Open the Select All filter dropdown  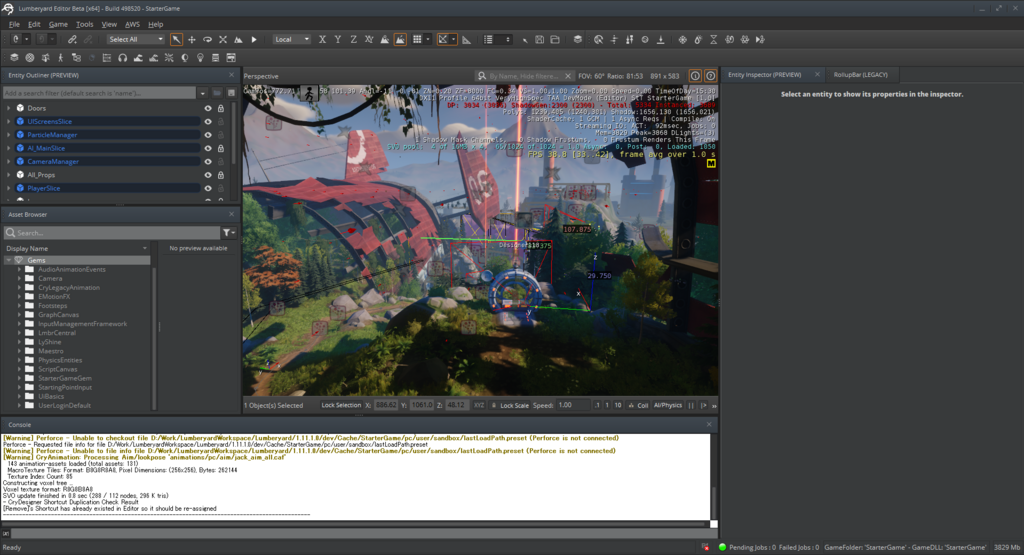coord(136,39)
